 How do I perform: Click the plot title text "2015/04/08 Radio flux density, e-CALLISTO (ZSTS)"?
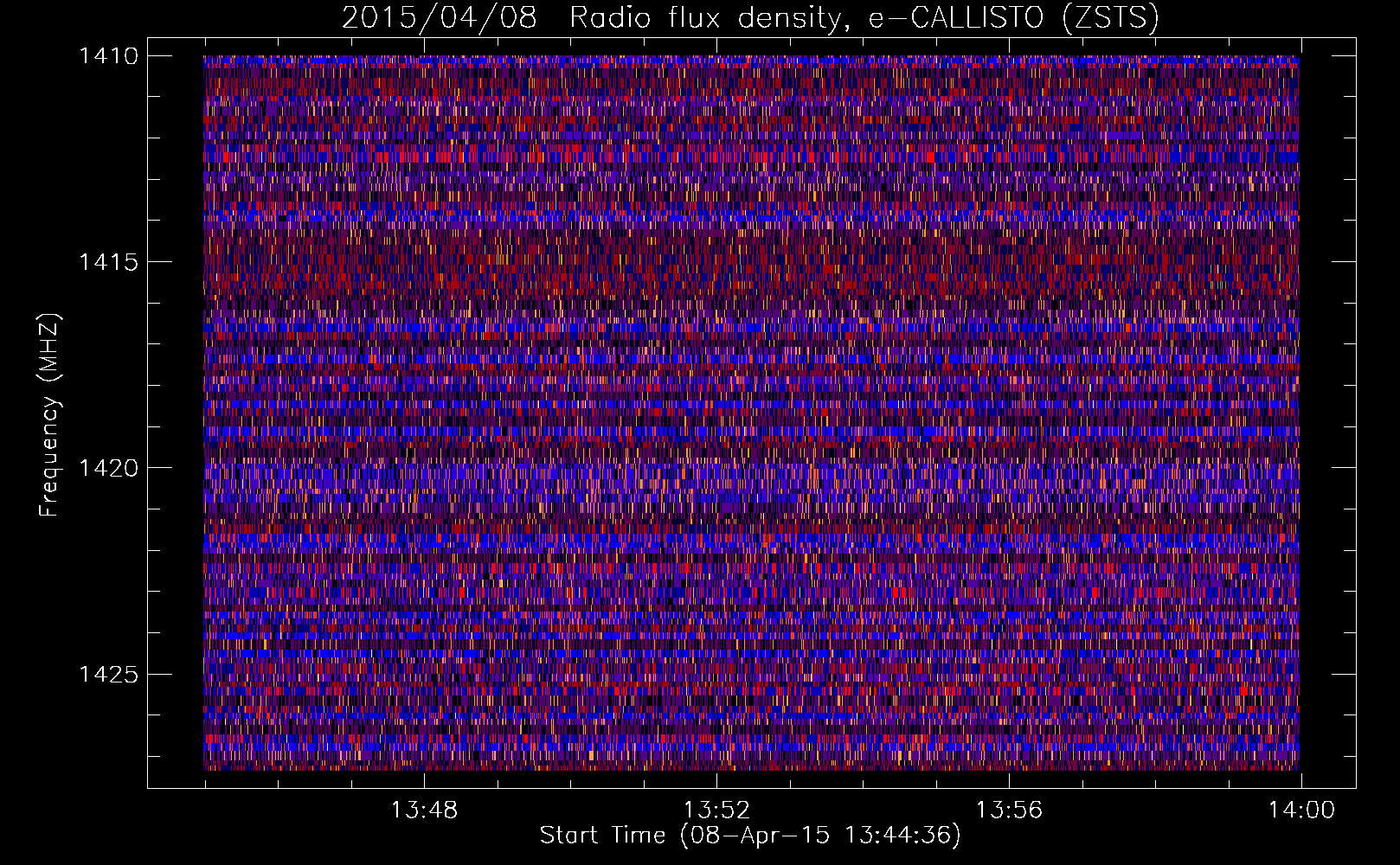pos(750,18)
